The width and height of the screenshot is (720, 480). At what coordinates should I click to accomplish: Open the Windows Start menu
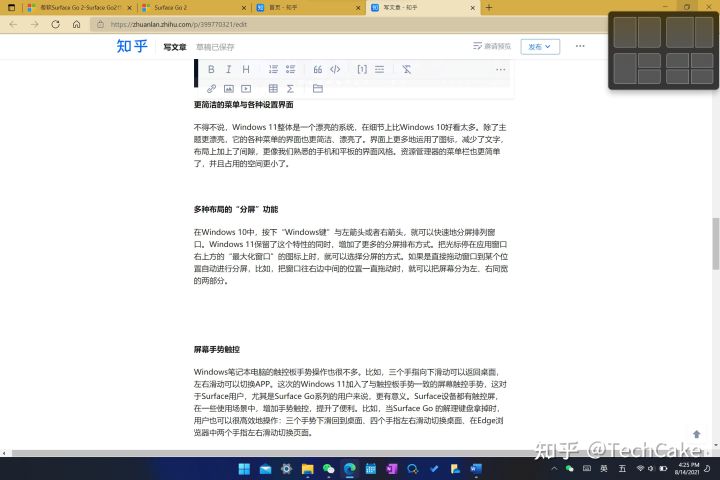pyautogui.click(x=244, y=469)
